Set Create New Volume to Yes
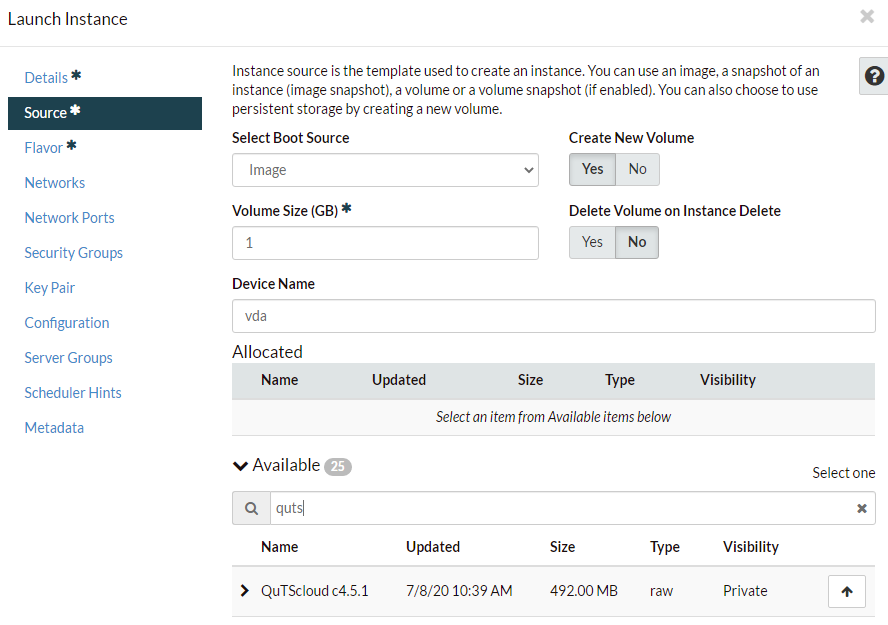Screen dimensions: 888x625 click(592, 170)
